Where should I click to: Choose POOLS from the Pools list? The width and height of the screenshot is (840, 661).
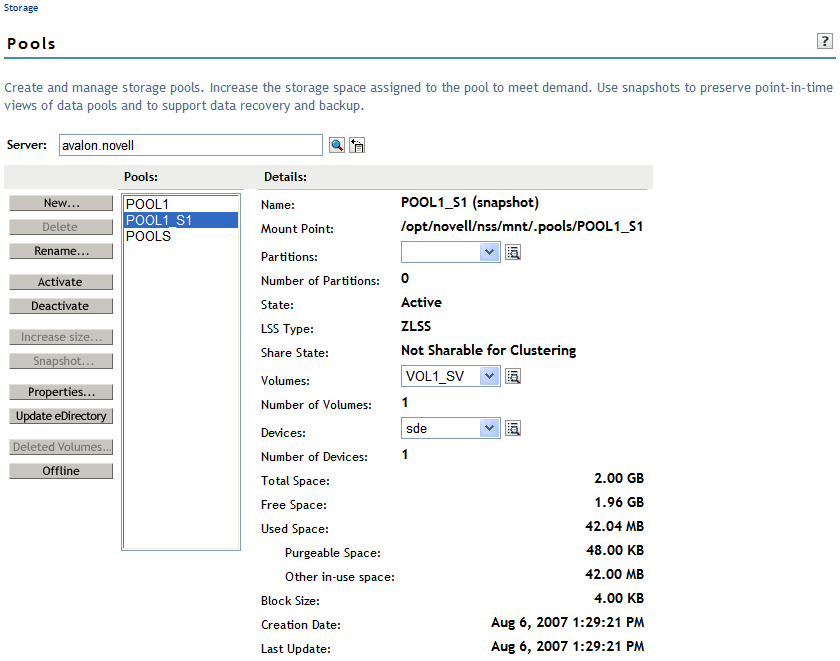148,236
